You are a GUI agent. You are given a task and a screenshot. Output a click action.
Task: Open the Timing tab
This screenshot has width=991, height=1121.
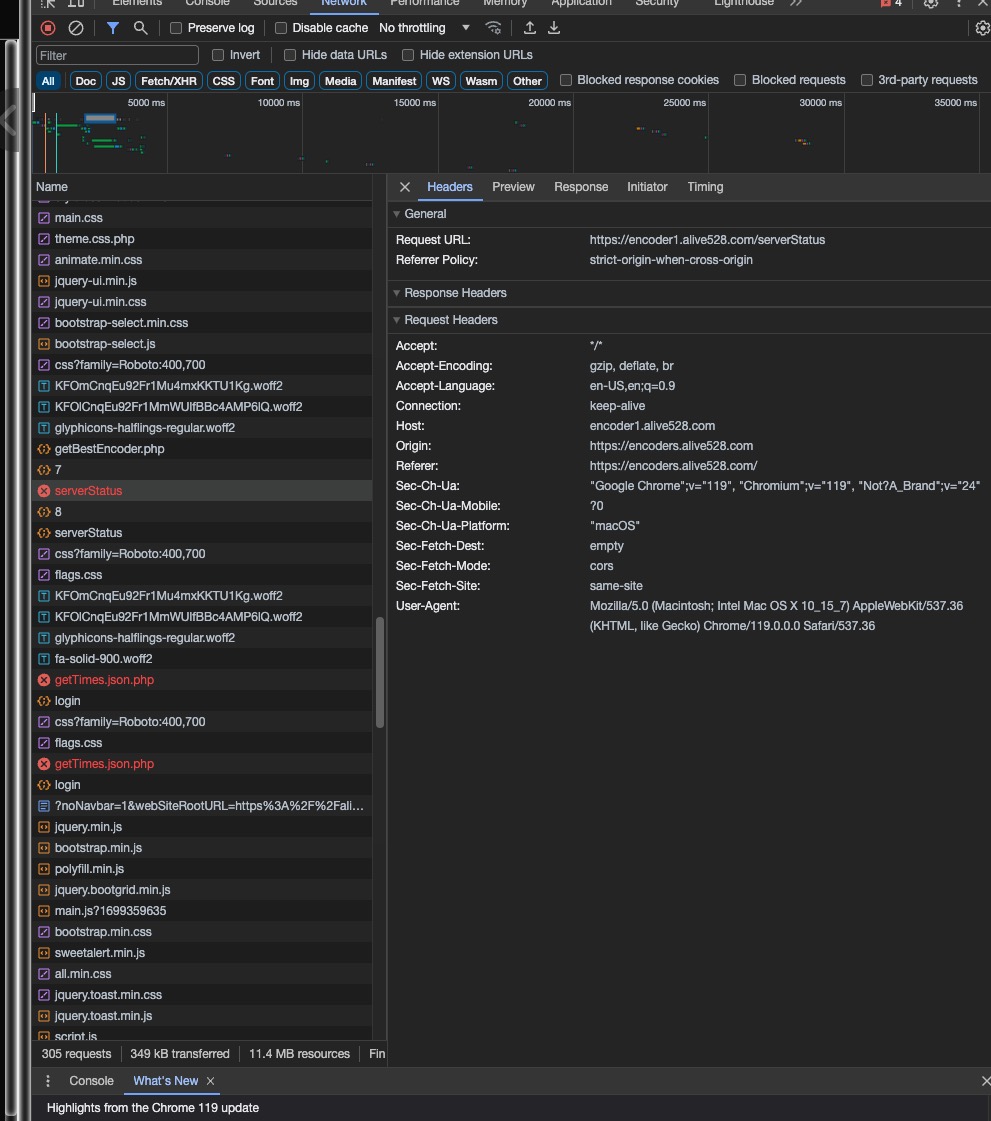coord(705,187)
